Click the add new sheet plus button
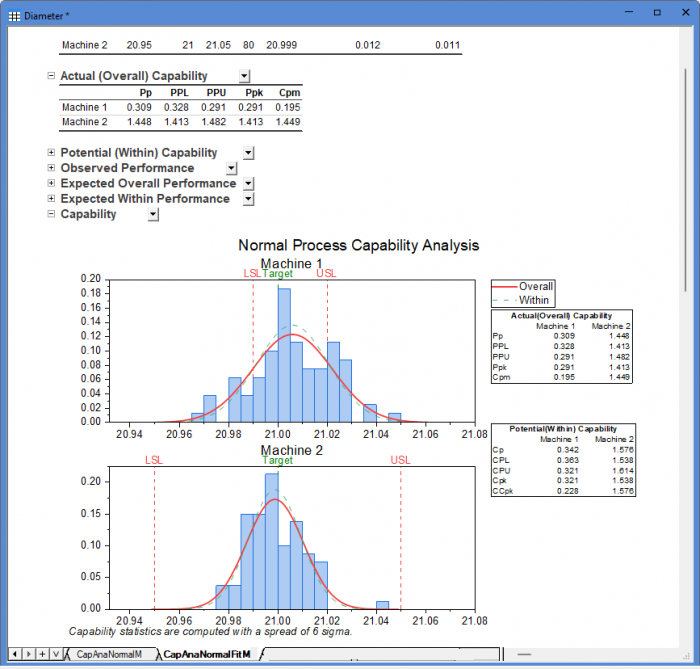 pyautogui.click(x=42, y=654)
